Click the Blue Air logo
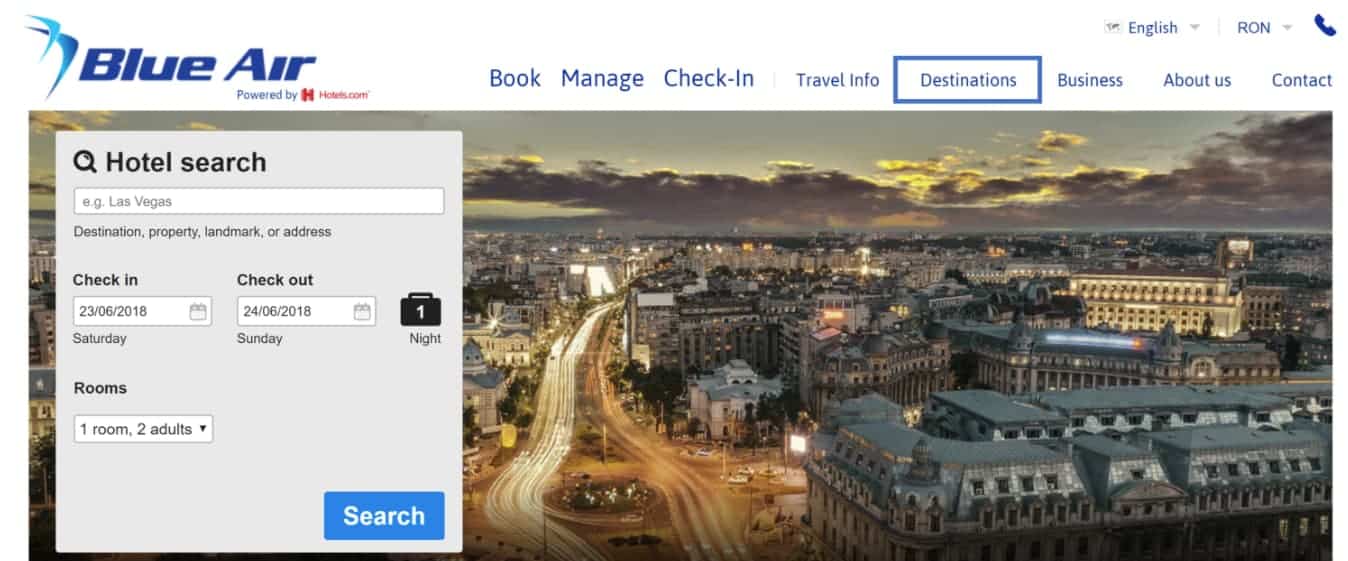This screenshot has height=561, width=1348. pos(171,57)
